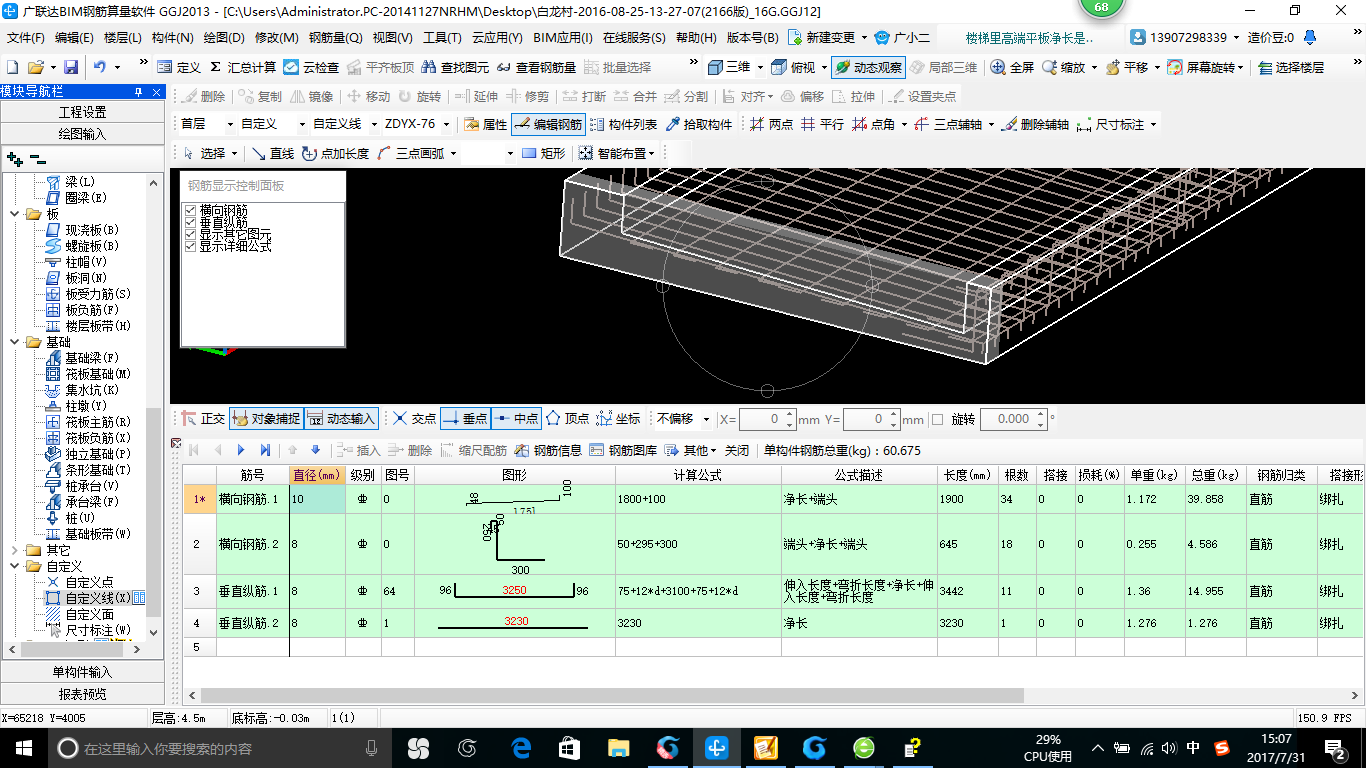Open Windows Start menu
Viewport: 1366px width, 768px height.
[22, 747]
